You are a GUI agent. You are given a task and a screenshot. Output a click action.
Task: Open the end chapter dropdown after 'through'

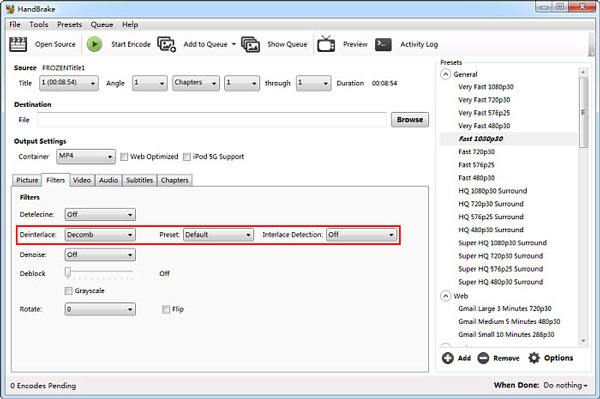tap(313, 83)
